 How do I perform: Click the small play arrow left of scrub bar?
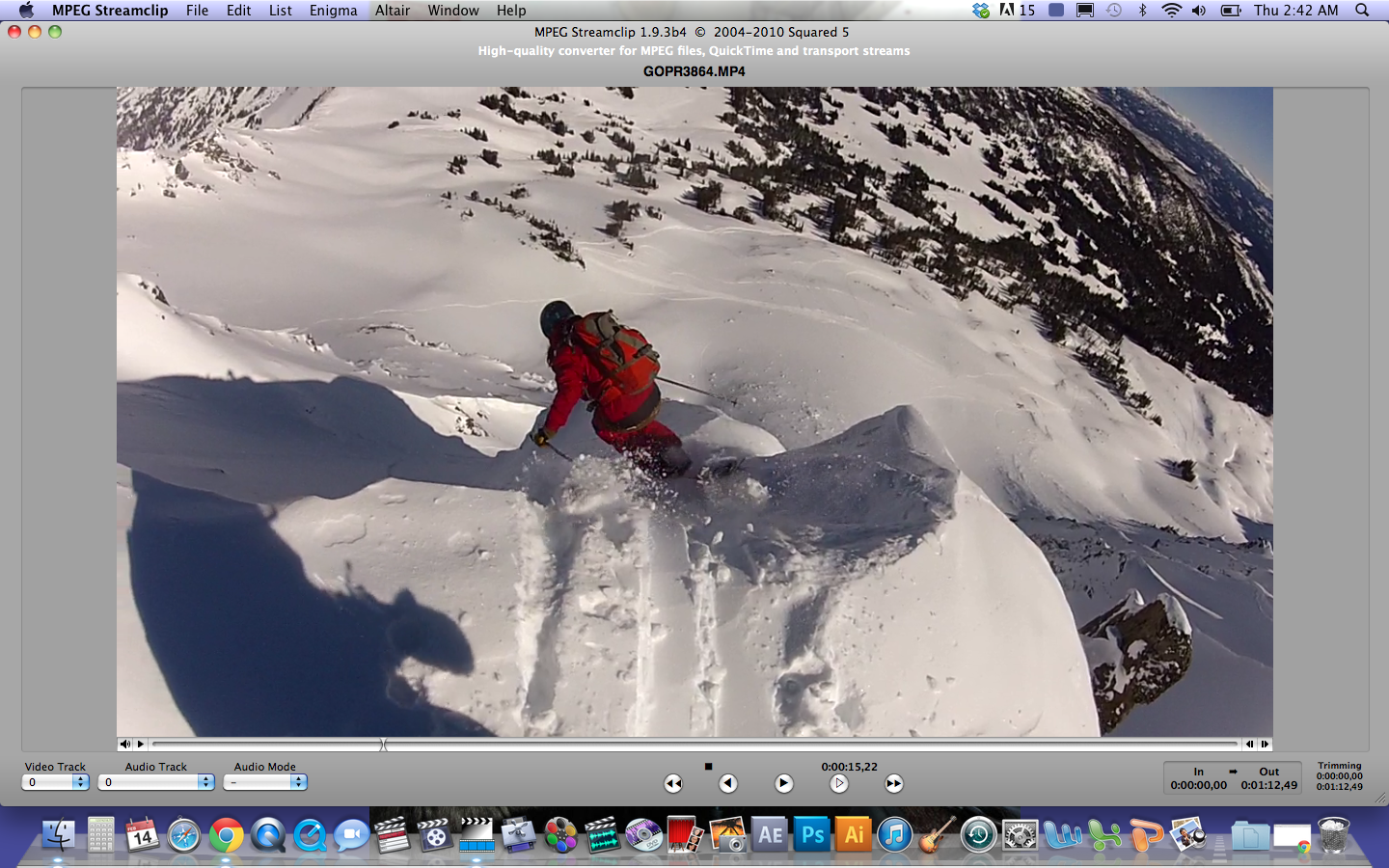(141, 744)
